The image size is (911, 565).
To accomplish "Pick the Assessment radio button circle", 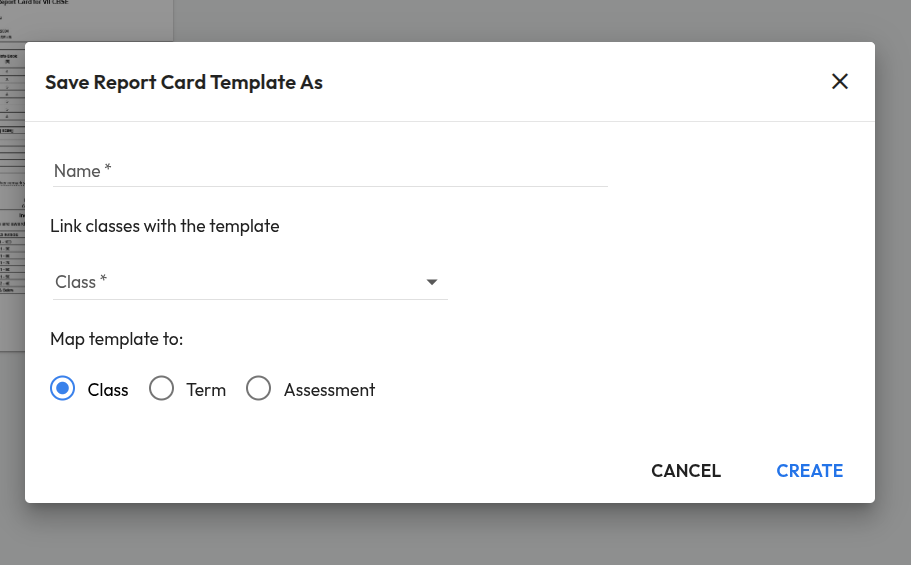I will (x=259, y=389).
